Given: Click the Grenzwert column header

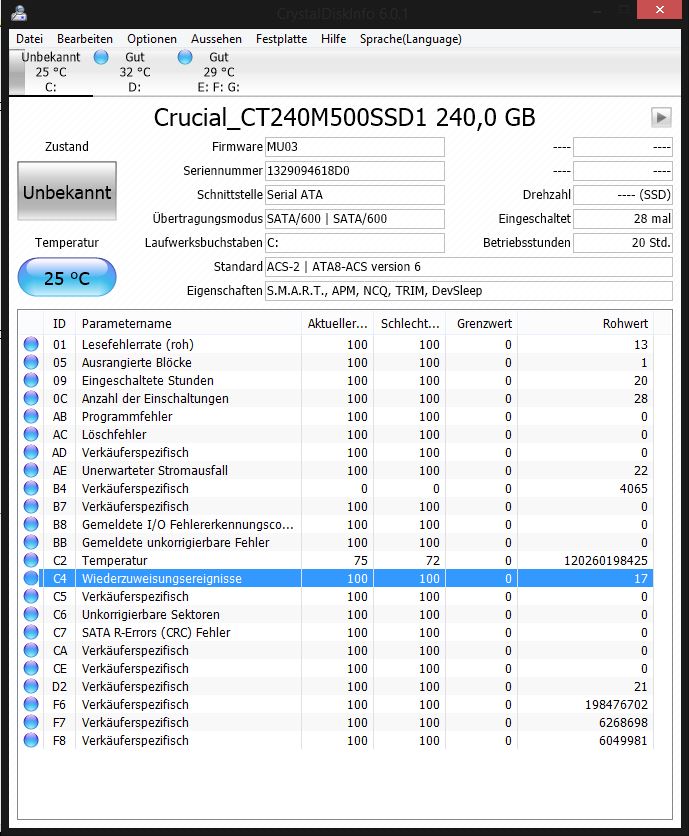Looking at the screenshot, I should click(x=481, y=324).
